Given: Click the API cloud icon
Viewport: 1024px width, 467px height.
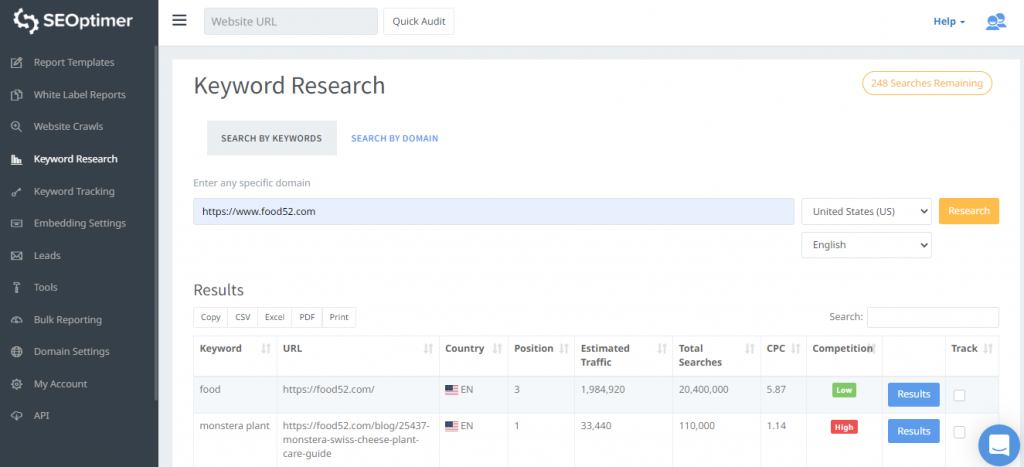Looking at the screenshot, I should pyautogui.click(x=16, y=416).
